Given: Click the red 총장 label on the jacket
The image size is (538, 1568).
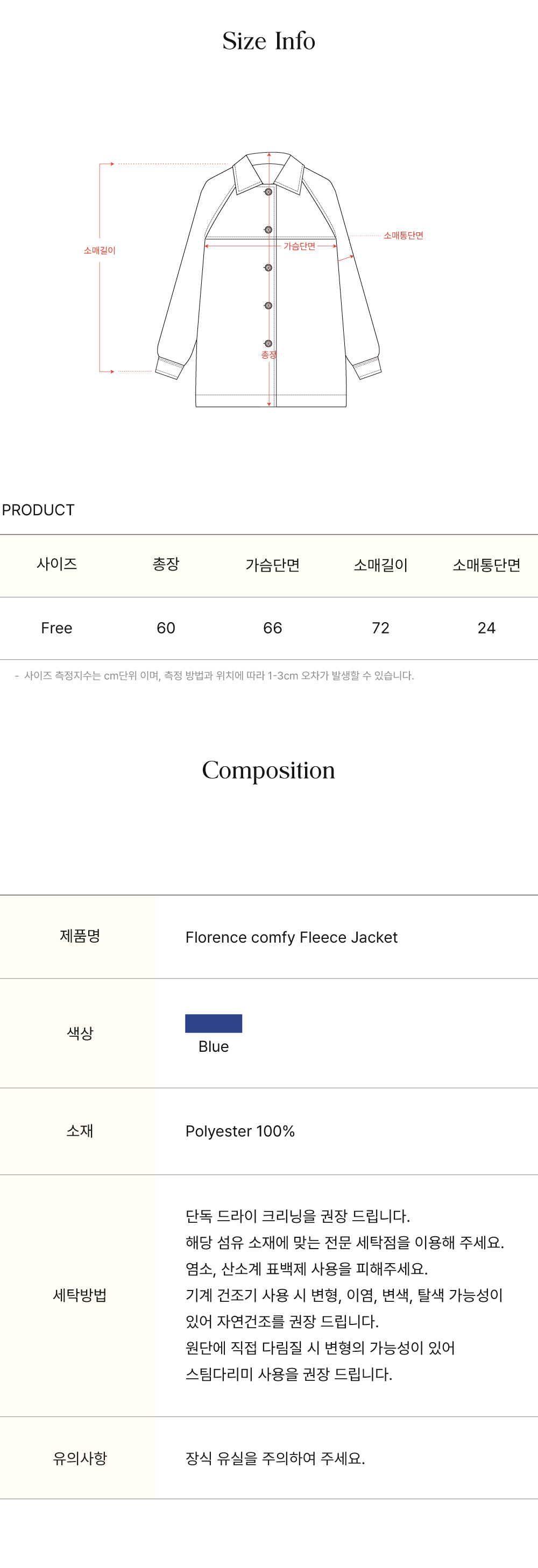Looking at the screenshot, I should pyautogui.click(x=268, y=354).
